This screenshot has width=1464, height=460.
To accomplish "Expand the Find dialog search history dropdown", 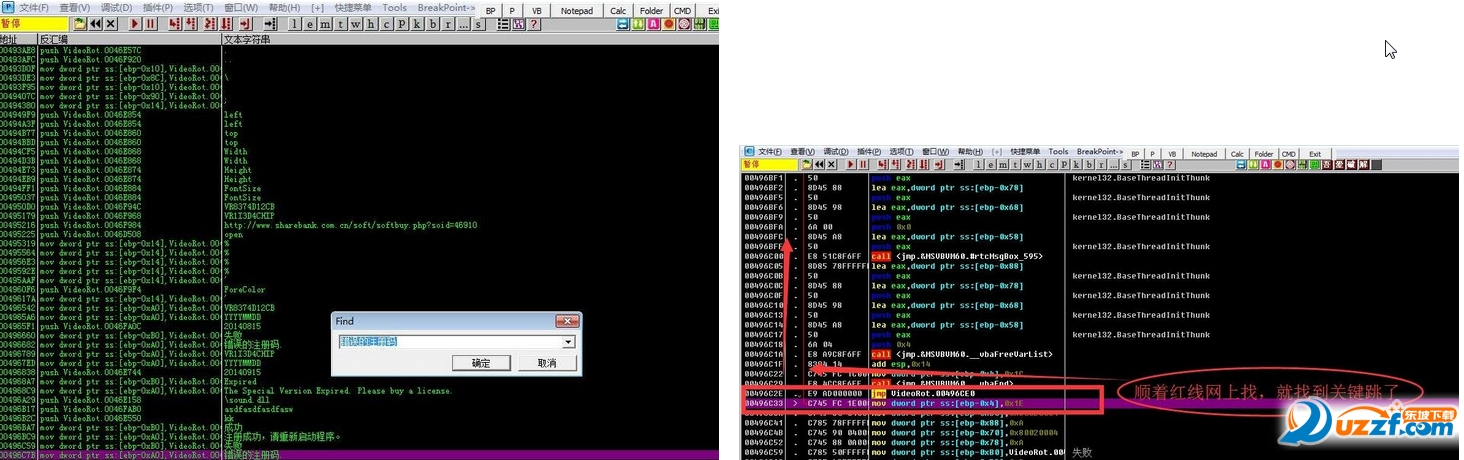I will pos(569,342).
